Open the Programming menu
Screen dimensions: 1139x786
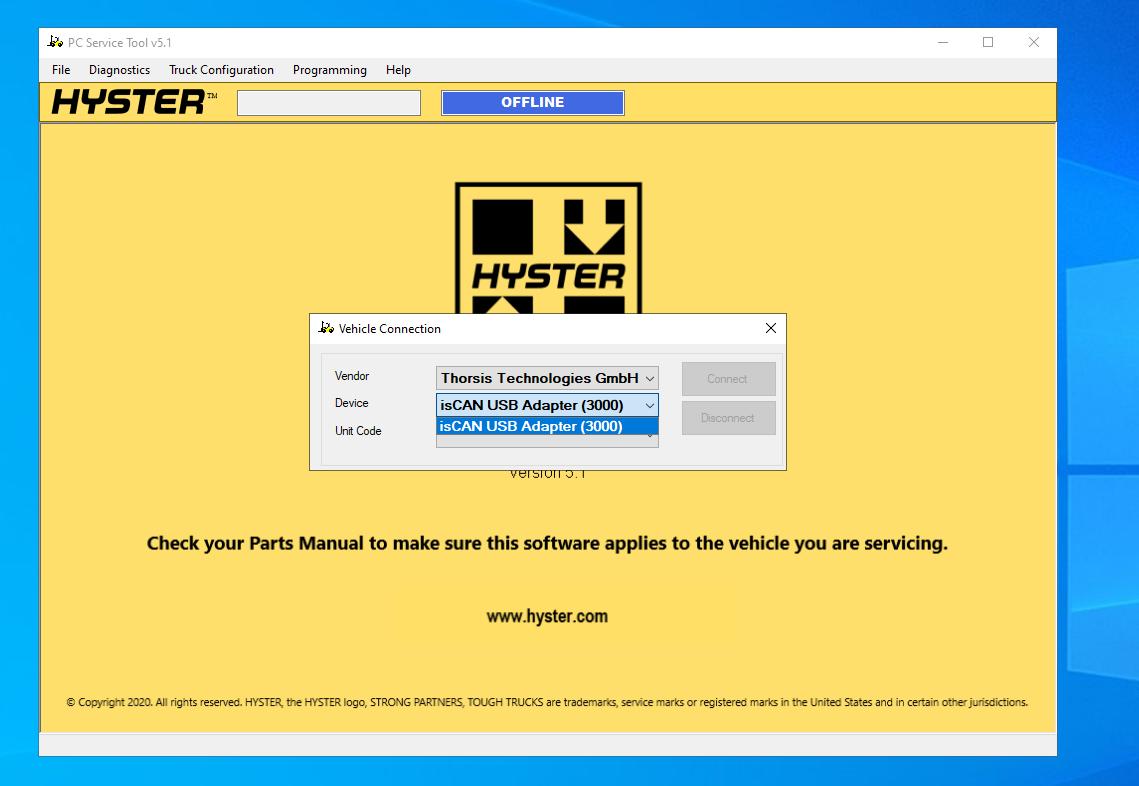329,70
